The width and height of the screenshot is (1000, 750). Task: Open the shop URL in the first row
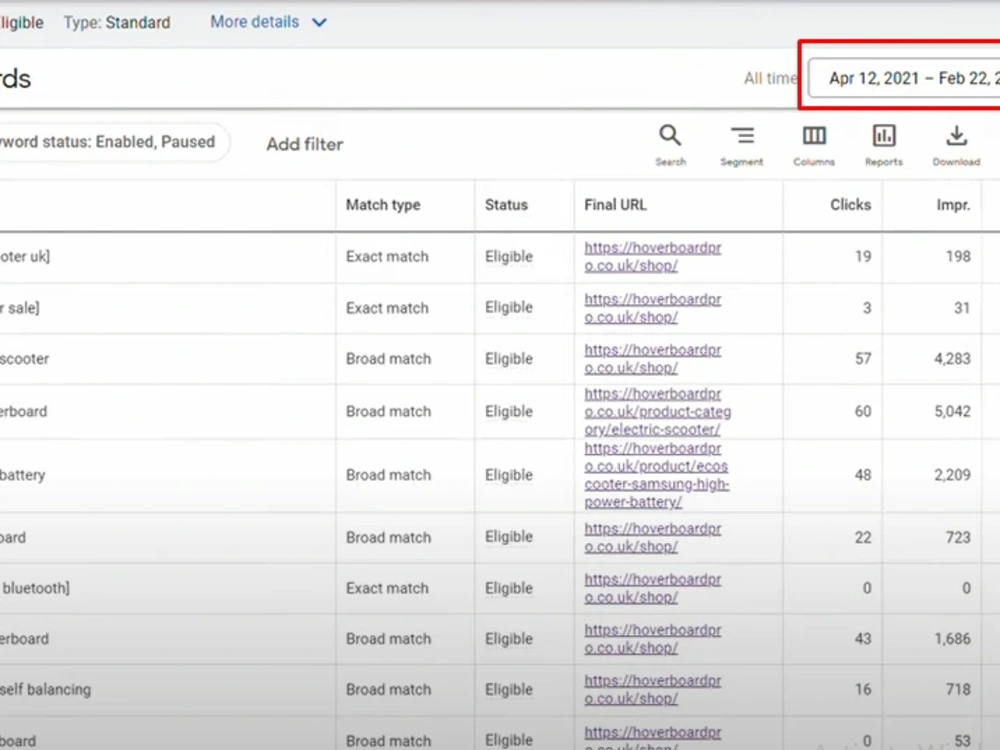pyautogui.click(x=652, y=256)
